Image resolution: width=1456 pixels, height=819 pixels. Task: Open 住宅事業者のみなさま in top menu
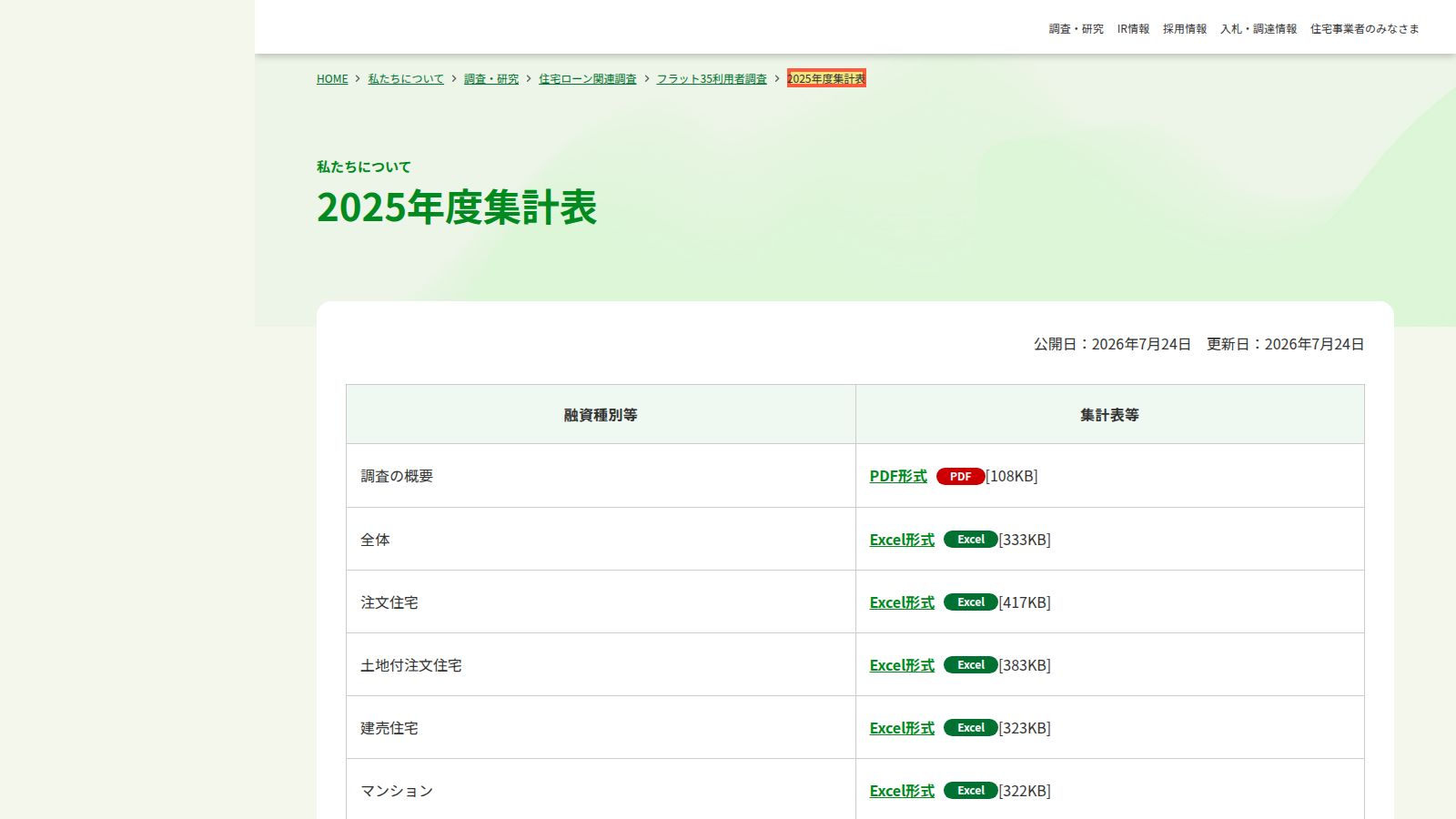tap(1364, 29)
